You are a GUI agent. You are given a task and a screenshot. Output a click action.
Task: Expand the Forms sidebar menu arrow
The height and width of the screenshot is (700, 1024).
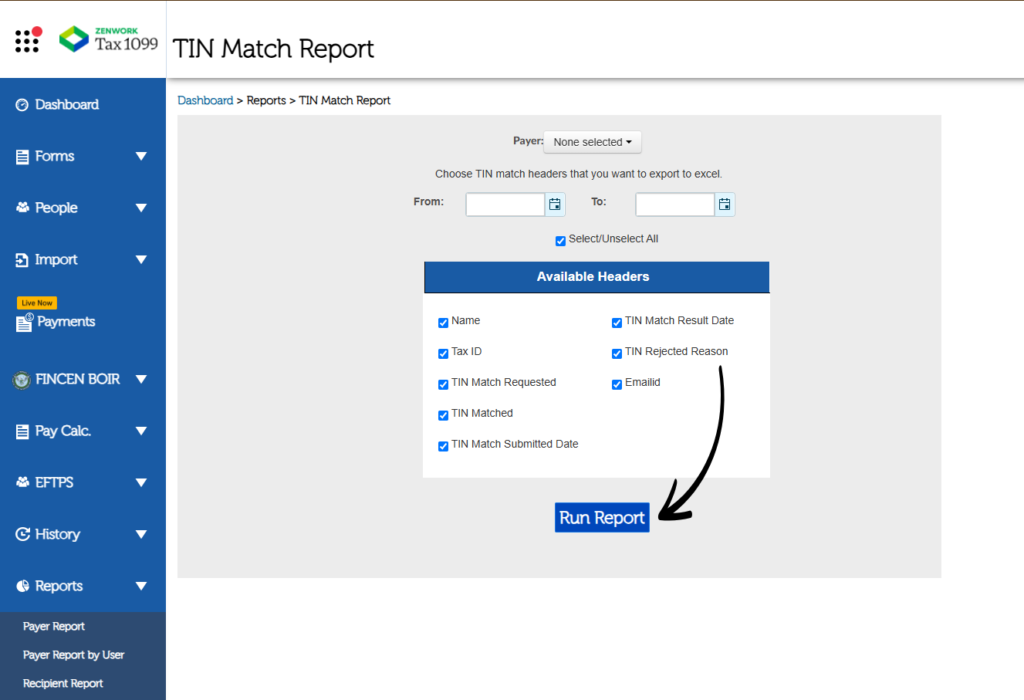click(141, 156)
